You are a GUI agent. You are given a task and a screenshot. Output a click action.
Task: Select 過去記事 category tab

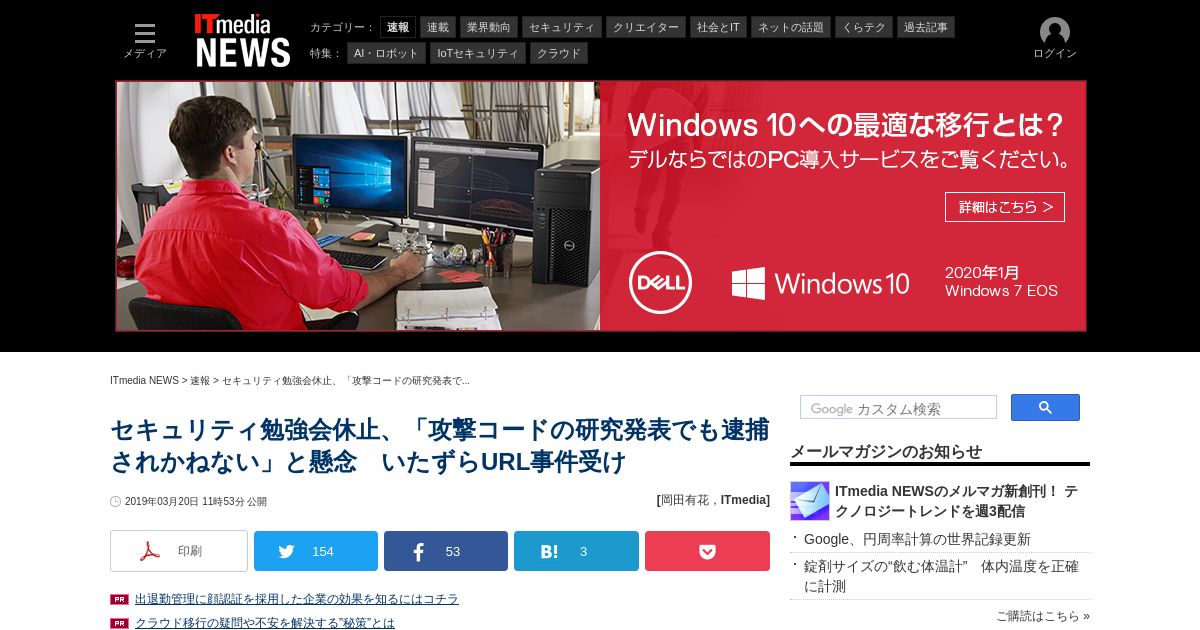[x=926, y=27]
